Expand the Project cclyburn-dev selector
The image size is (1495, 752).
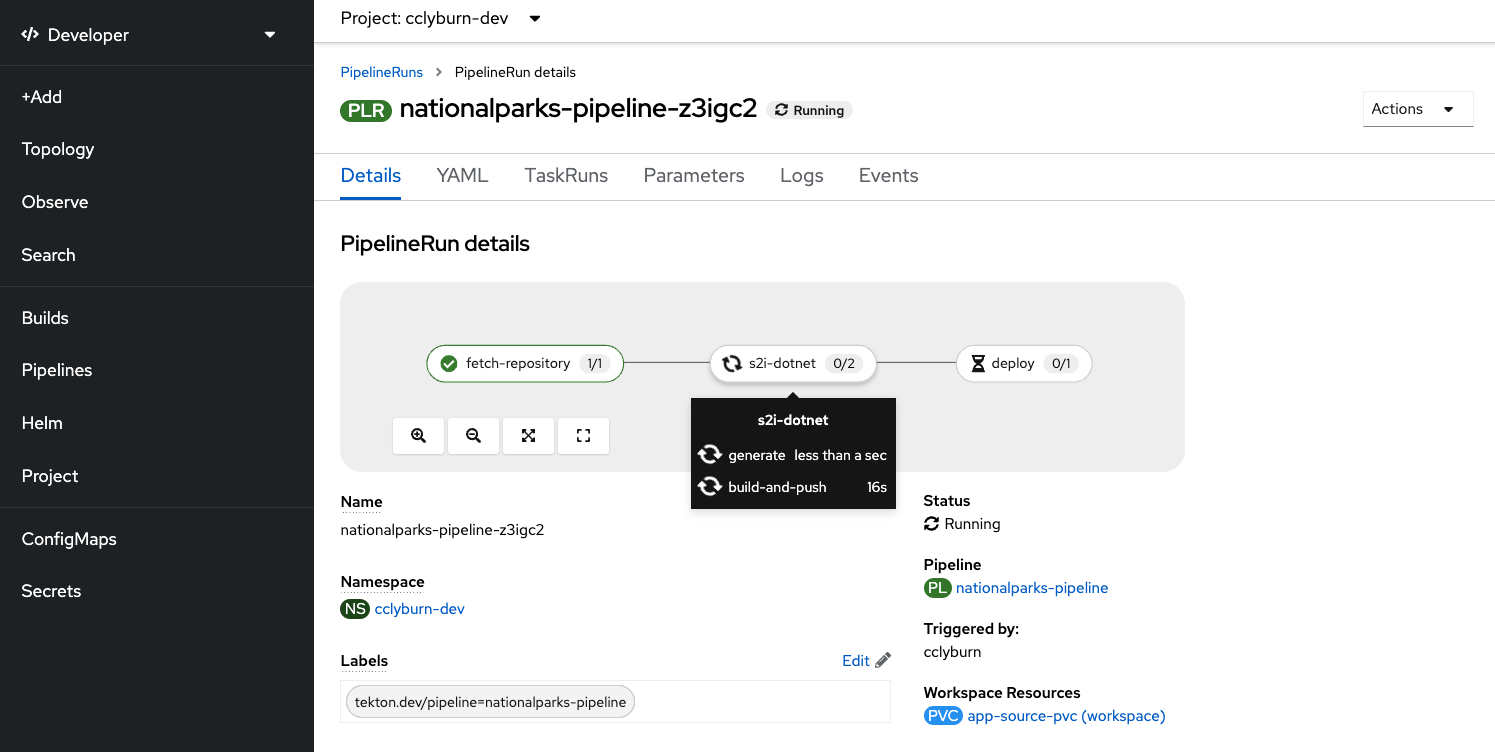441,18
